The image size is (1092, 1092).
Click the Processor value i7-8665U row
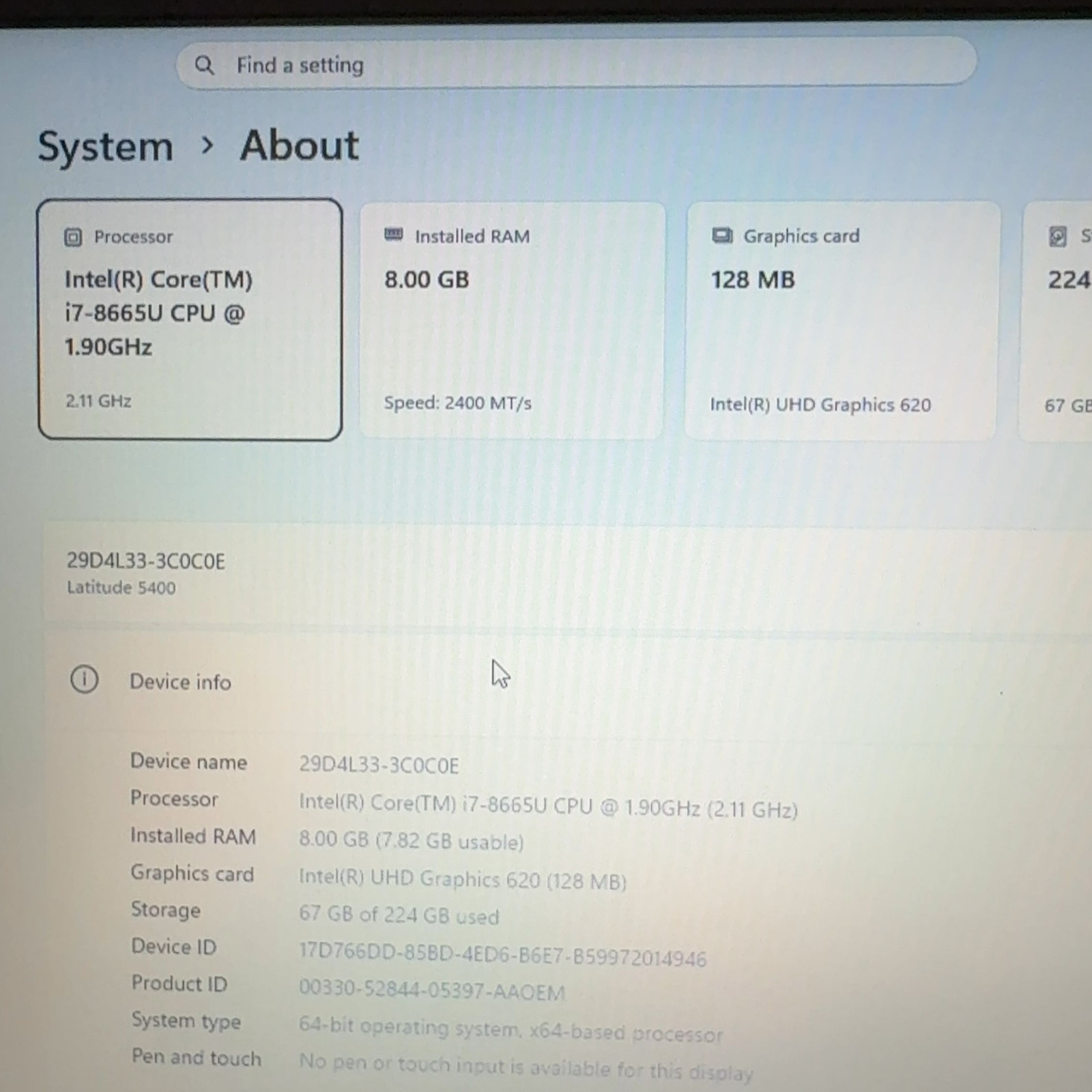548,807
